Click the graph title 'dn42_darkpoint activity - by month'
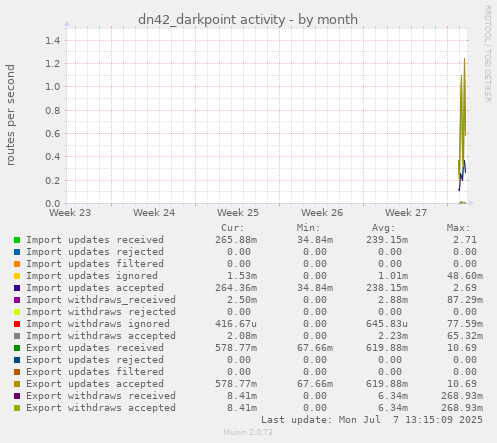Screen dimensions: 497x443 (x=248, y=20)
